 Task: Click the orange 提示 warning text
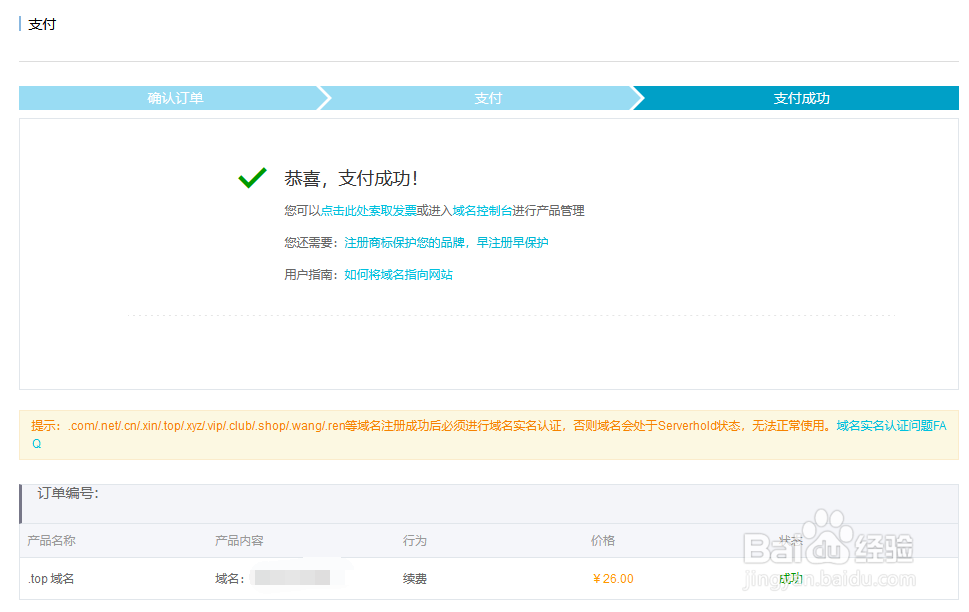pyautogui.click(x=433, y=426)
